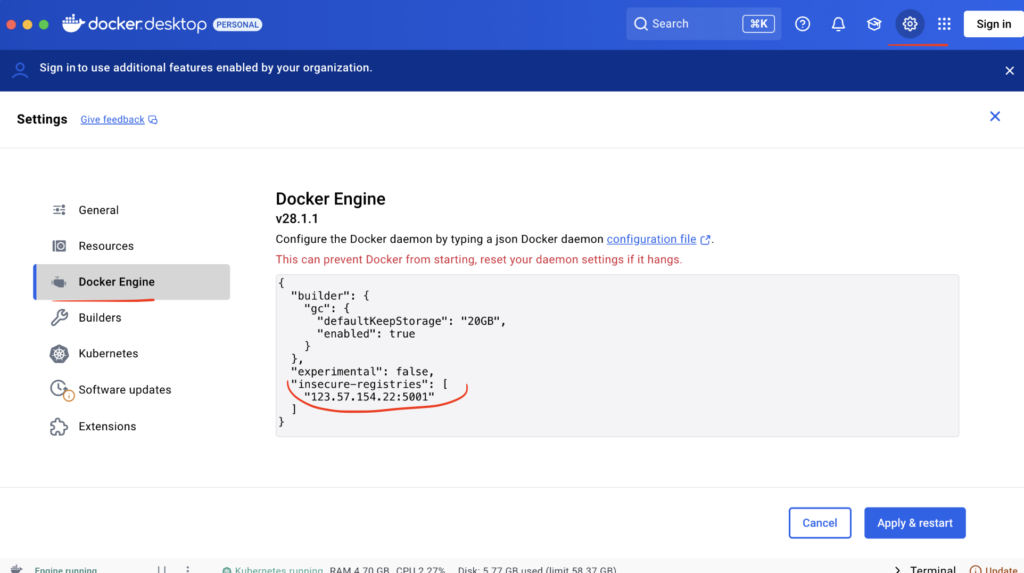
Task: Click the Docker Desktop whale logo
Action: click(x=73, y=24)
